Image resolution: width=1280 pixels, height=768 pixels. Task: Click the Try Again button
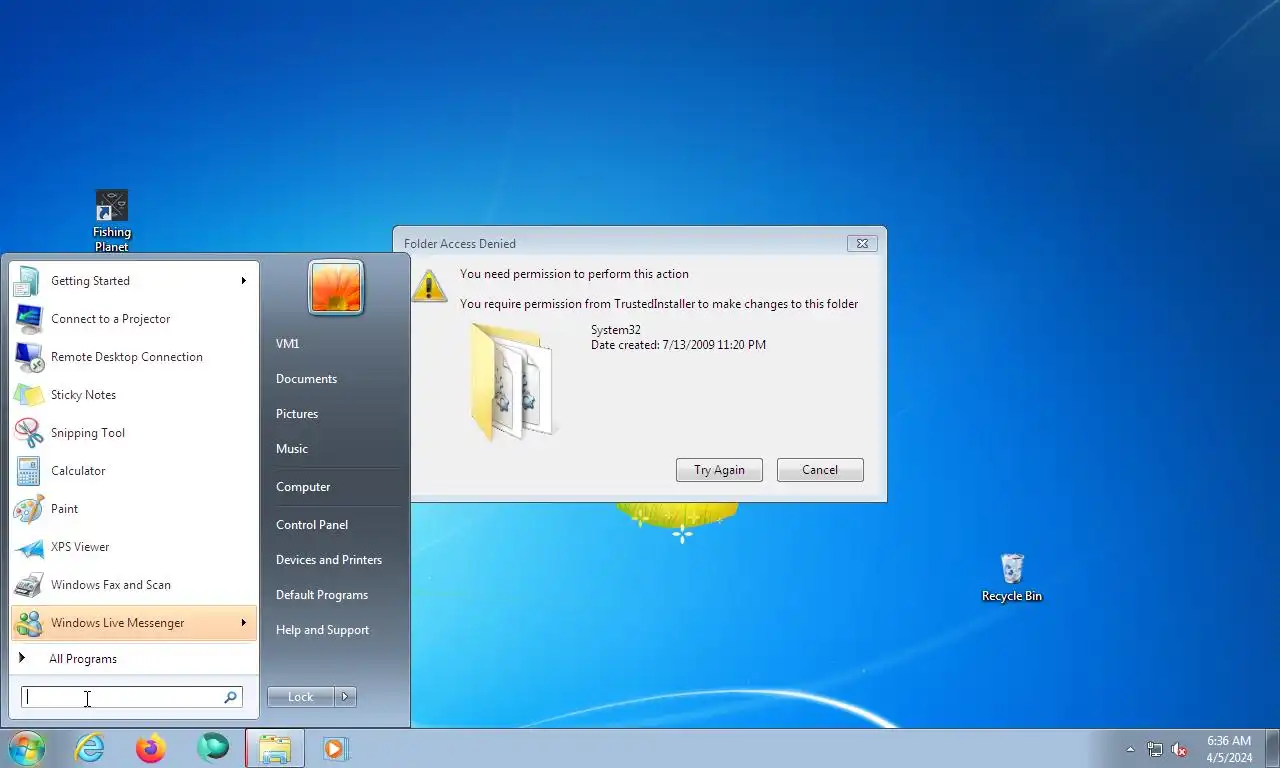tap(719, 470)
